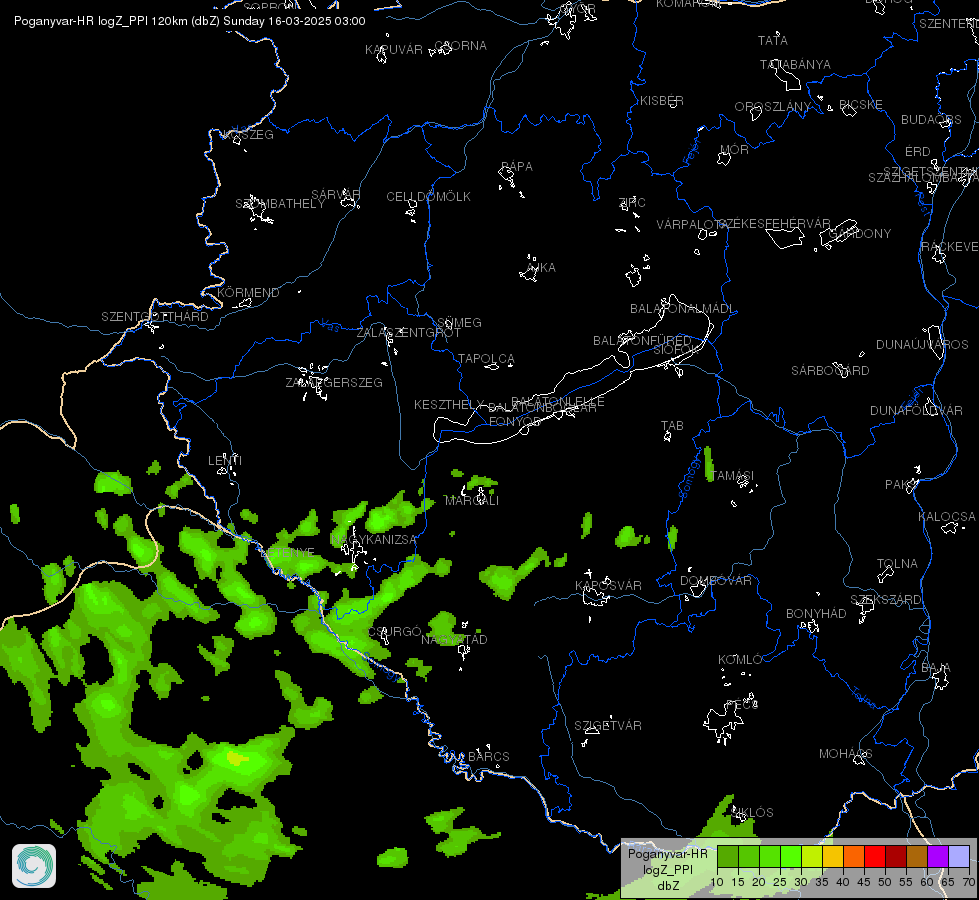979x900 pixels.
Task: Click the MARCALI city label
Action: [472, 500]
